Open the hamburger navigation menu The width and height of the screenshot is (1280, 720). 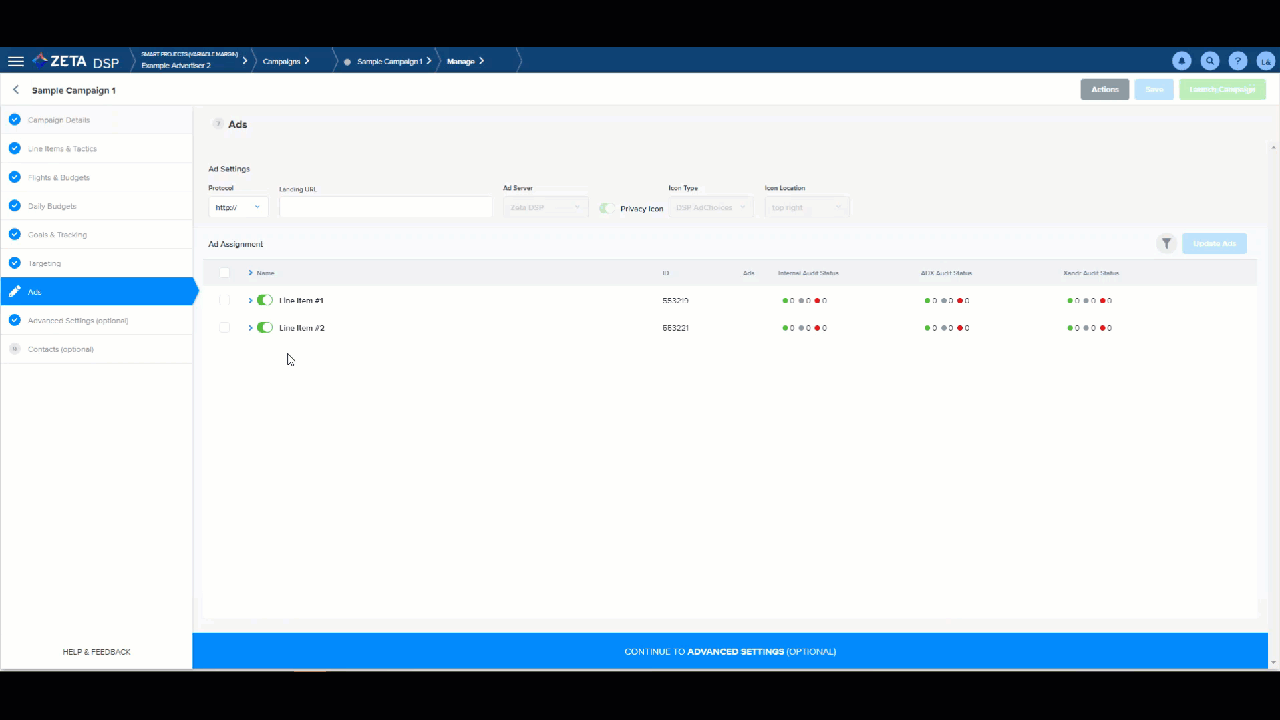(x=16, y=61)
